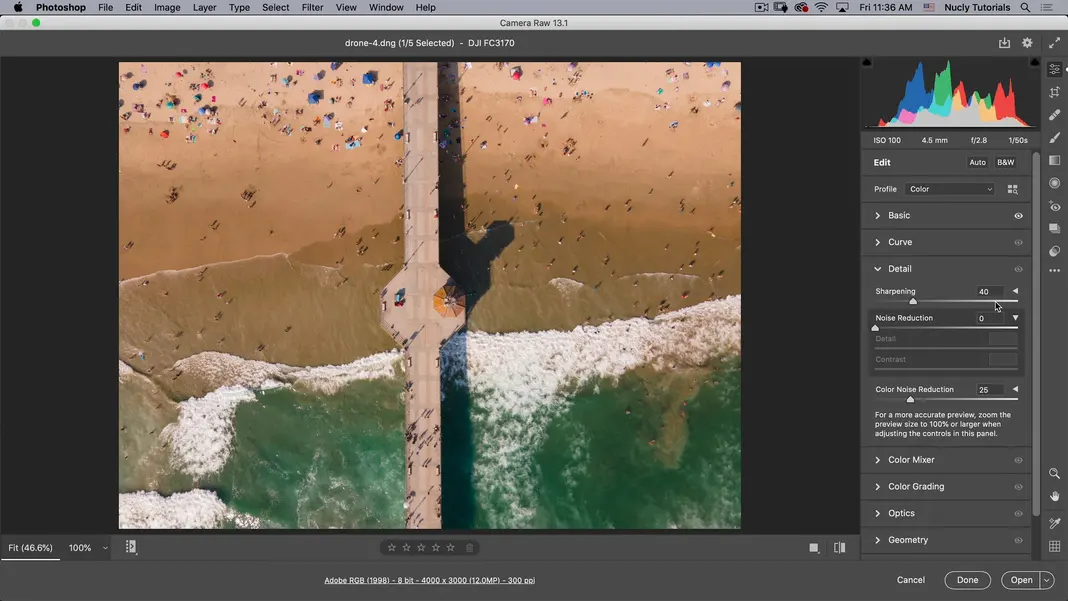This screenshot has height=601, width=1068.
Task: Toggle Color Grading panel visibility eye
Action: click(x=1018, y=487)
